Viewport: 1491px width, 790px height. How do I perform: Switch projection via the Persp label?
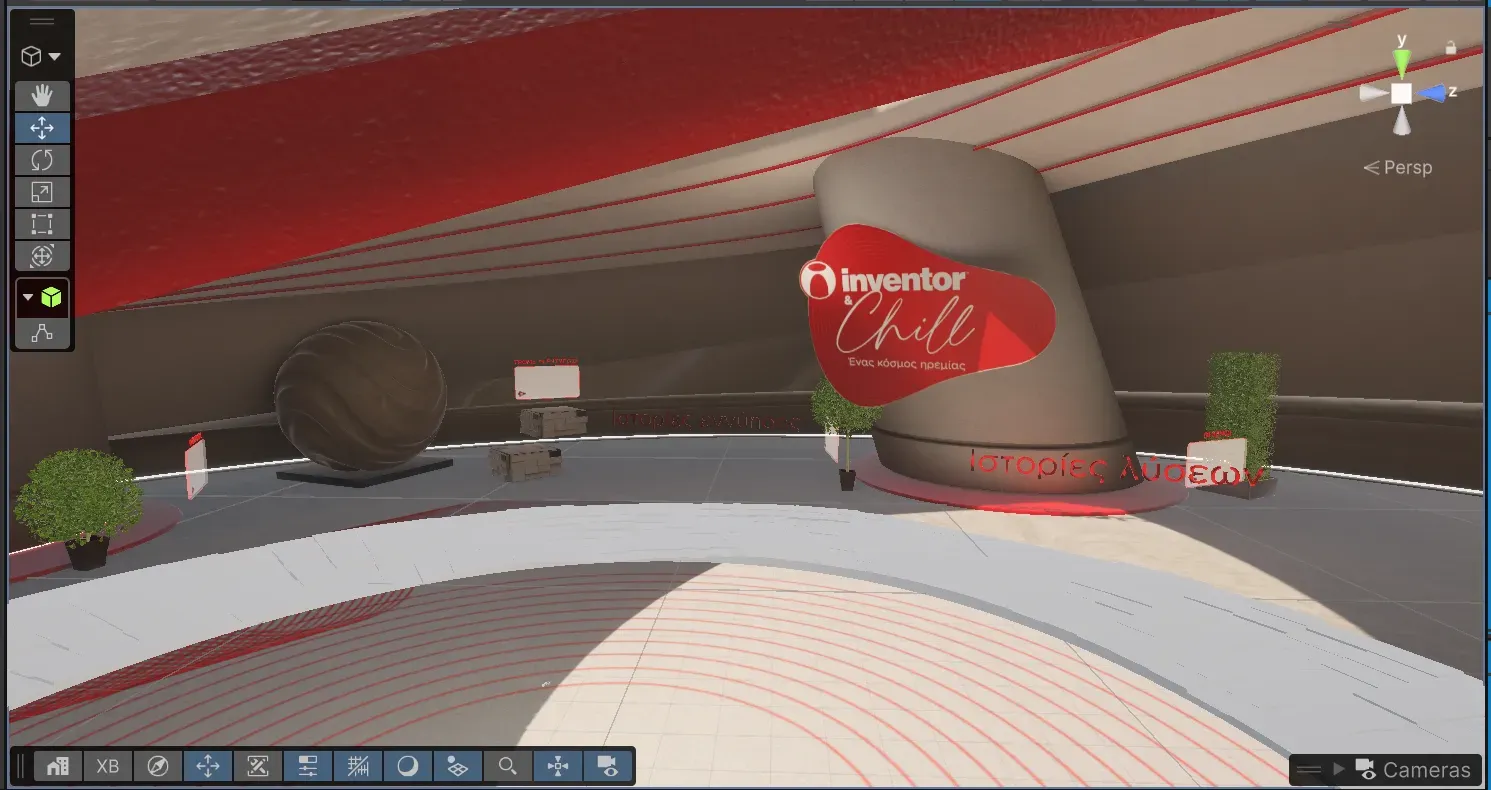point(1398,167)
